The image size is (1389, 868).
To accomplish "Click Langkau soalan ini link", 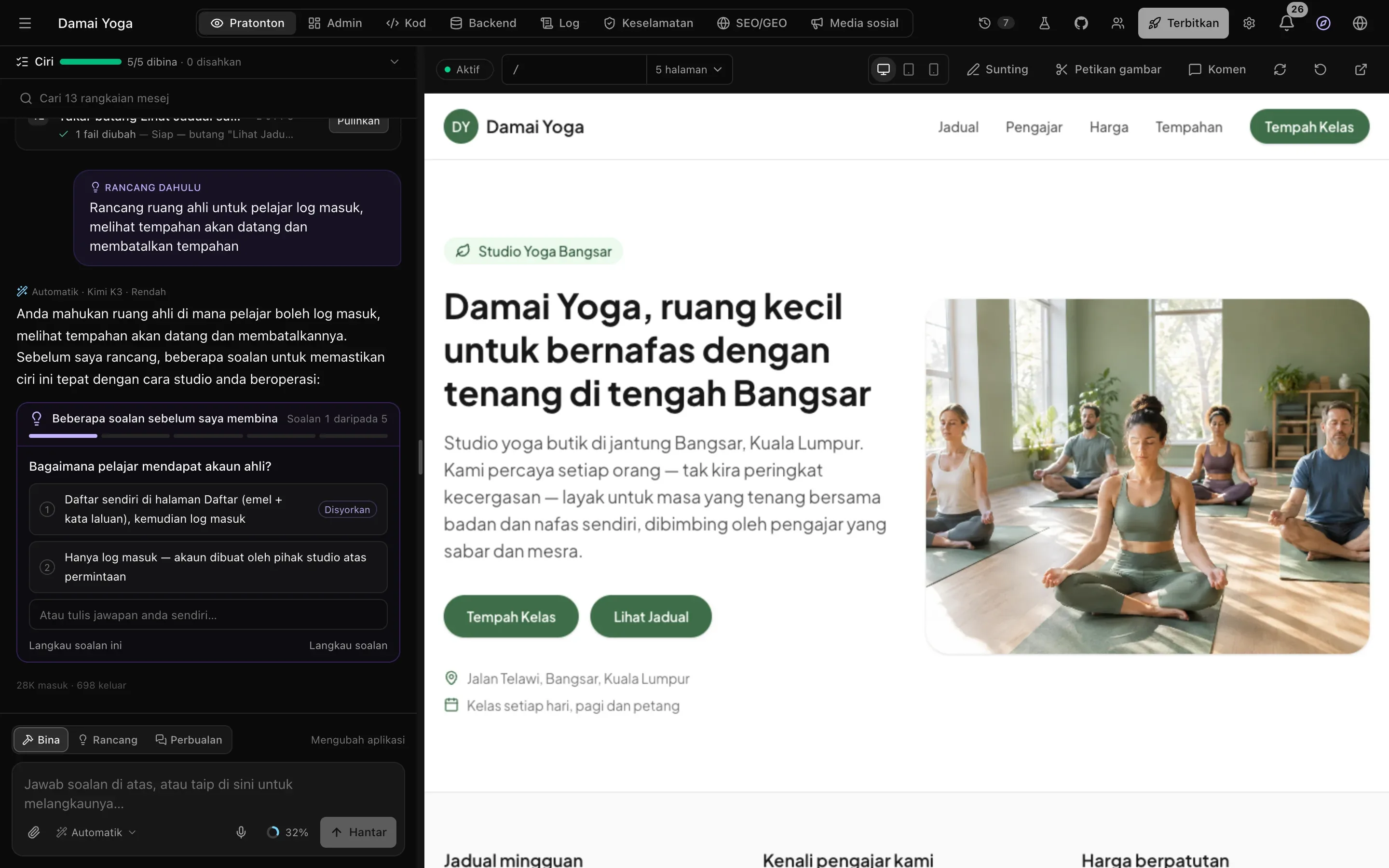I will [75, 645].
